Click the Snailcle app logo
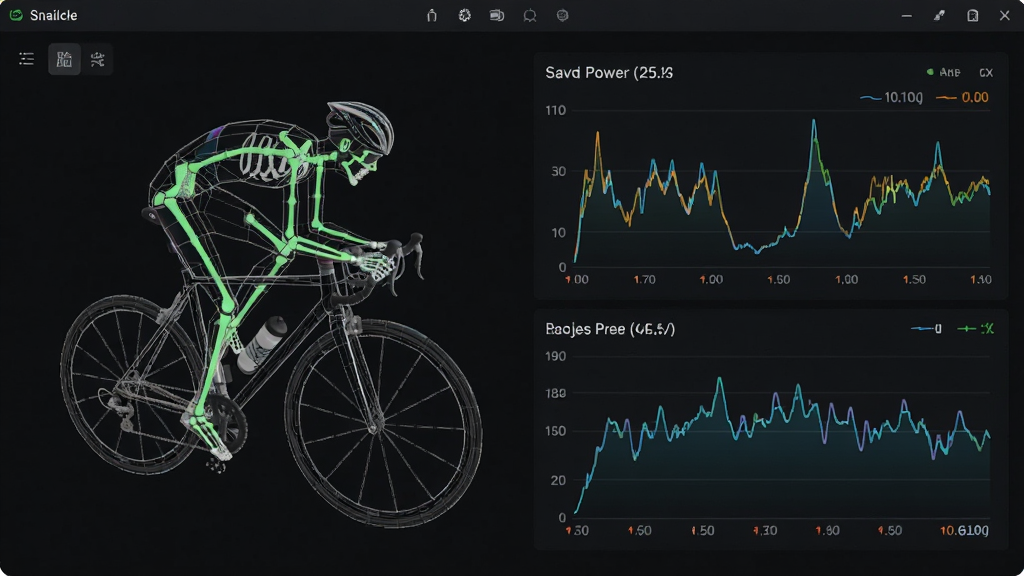This screenshot has width=1024, height=576. [16, 15]
